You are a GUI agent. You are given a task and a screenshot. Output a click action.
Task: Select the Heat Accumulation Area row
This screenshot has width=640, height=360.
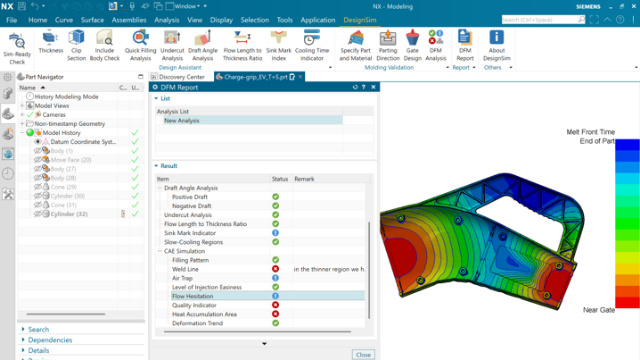260,314
